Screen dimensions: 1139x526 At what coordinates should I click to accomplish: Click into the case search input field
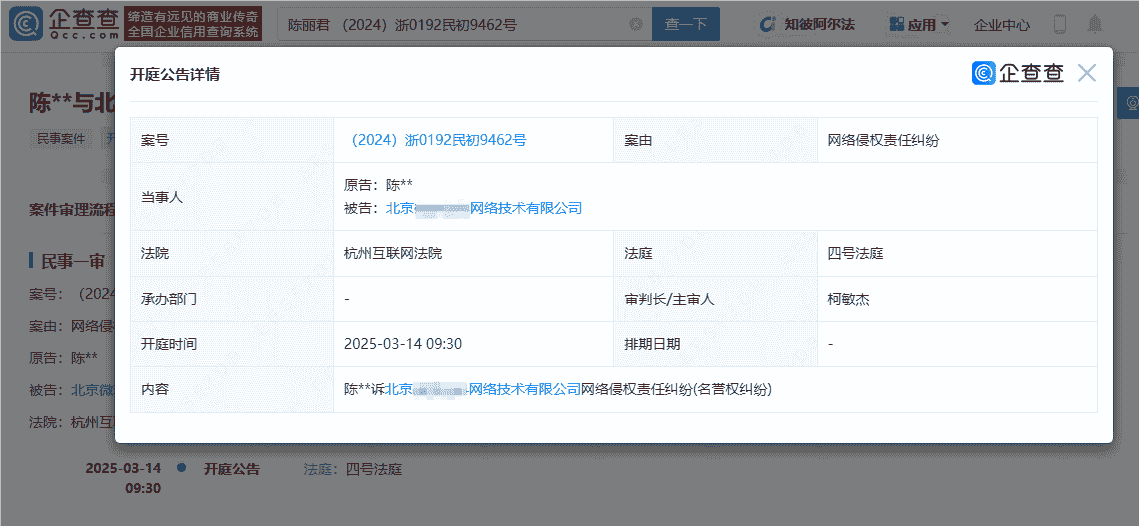pyautogui.click(x=450, y=24)
